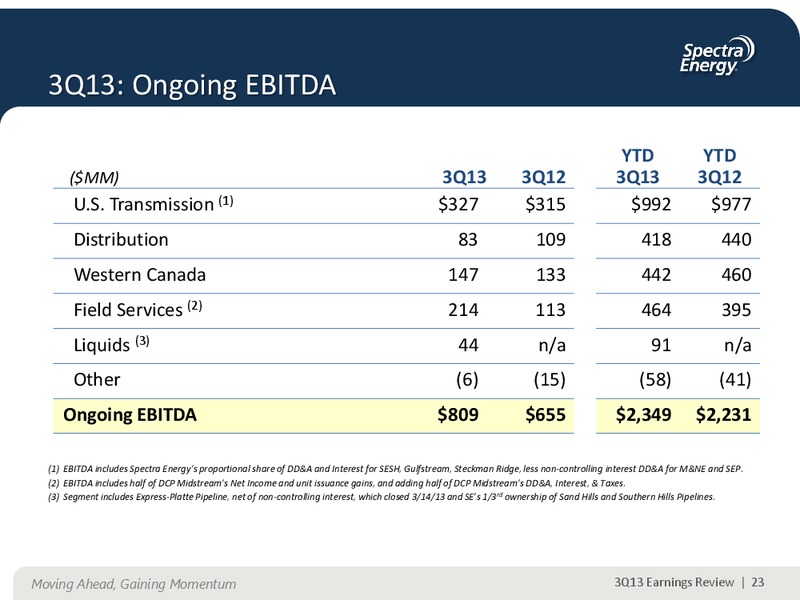Click the 418 Distribution YTD value
Image resolution: width=800 pixels, height=600 pixels.
coord(656,239)
